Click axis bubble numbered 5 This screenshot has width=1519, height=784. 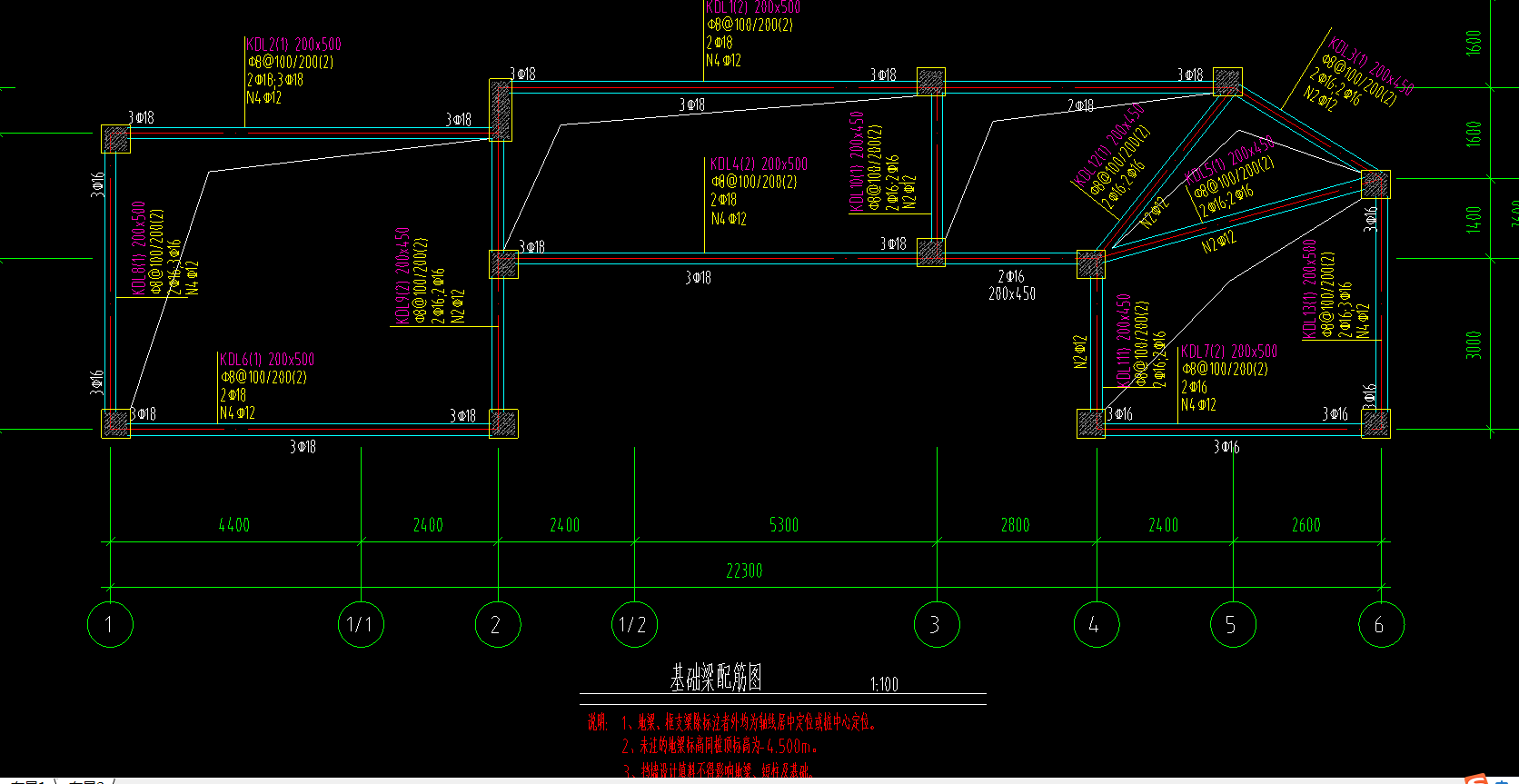[x=1234, y=624]
